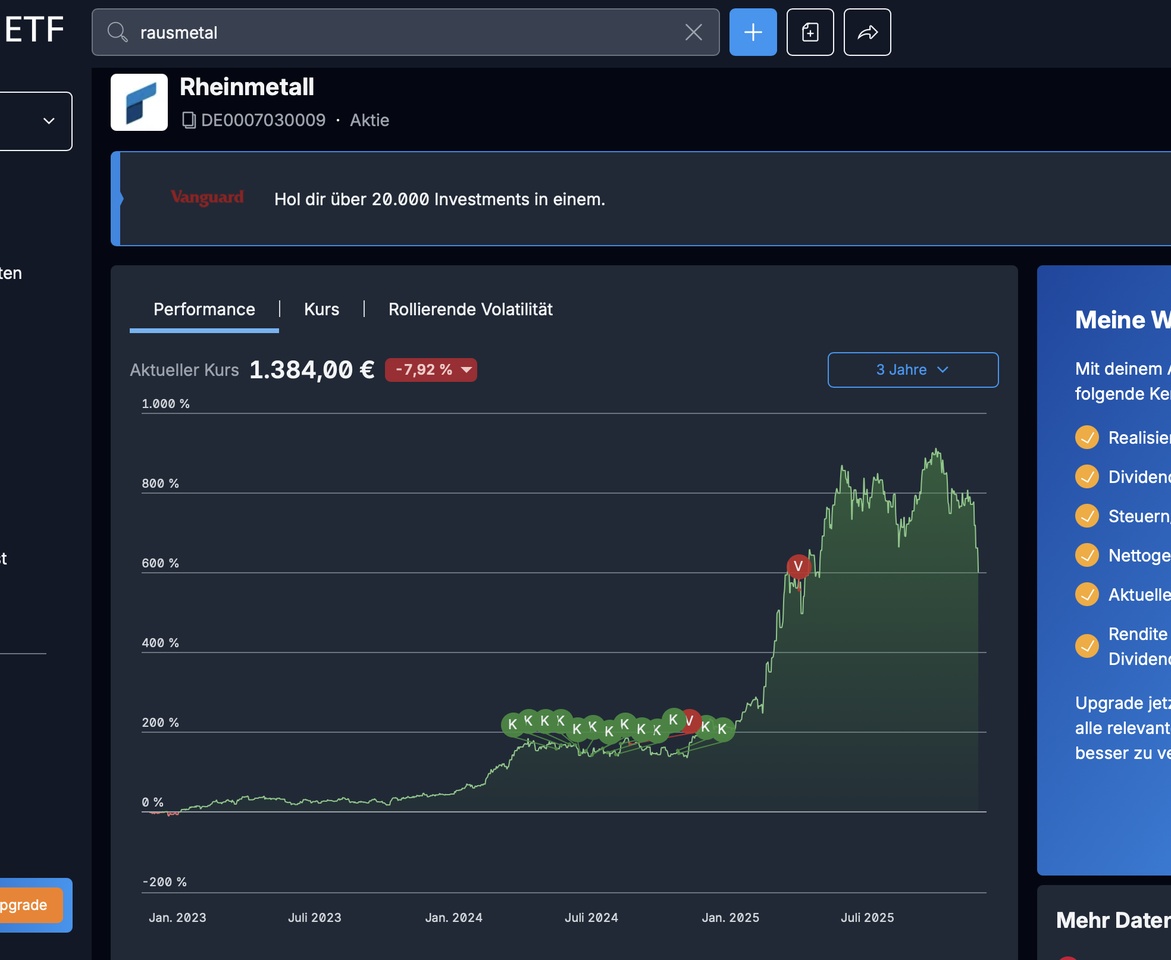Switch to the Kurs tab
Viewport: 1171px width, 960px height.
coord(321,309)
